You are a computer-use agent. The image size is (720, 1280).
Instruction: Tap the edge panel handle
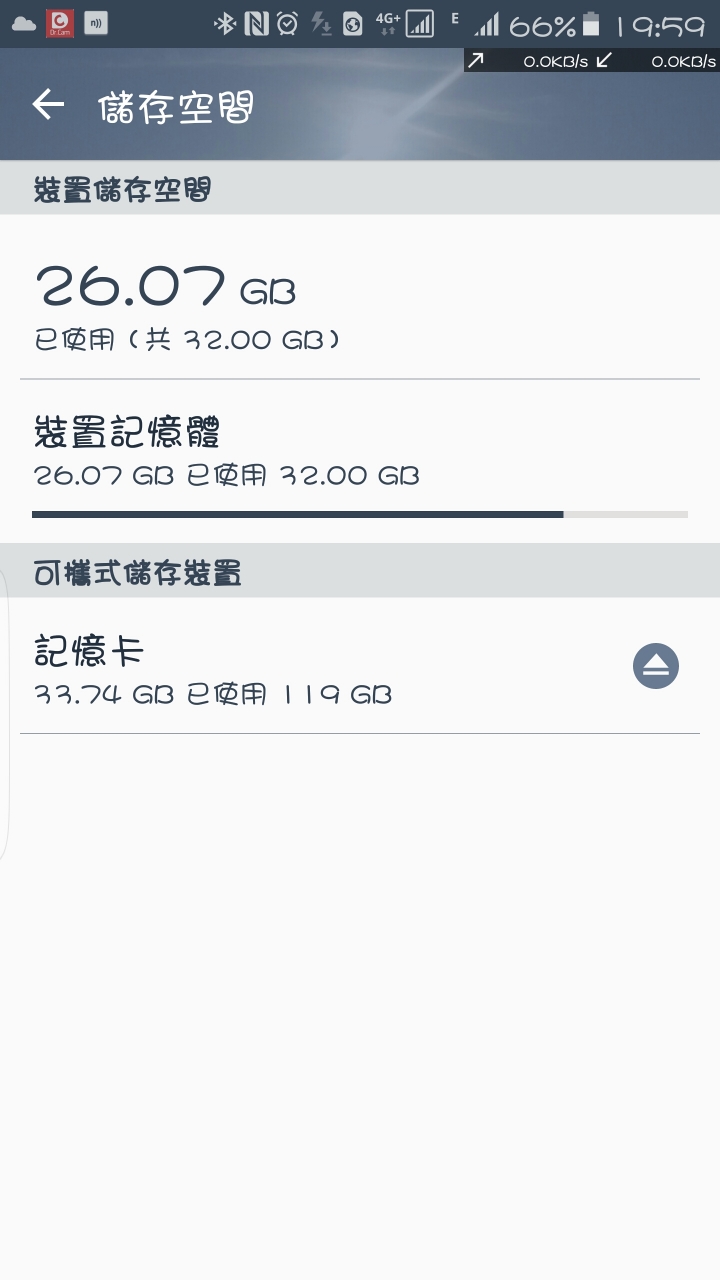point(5,715)
